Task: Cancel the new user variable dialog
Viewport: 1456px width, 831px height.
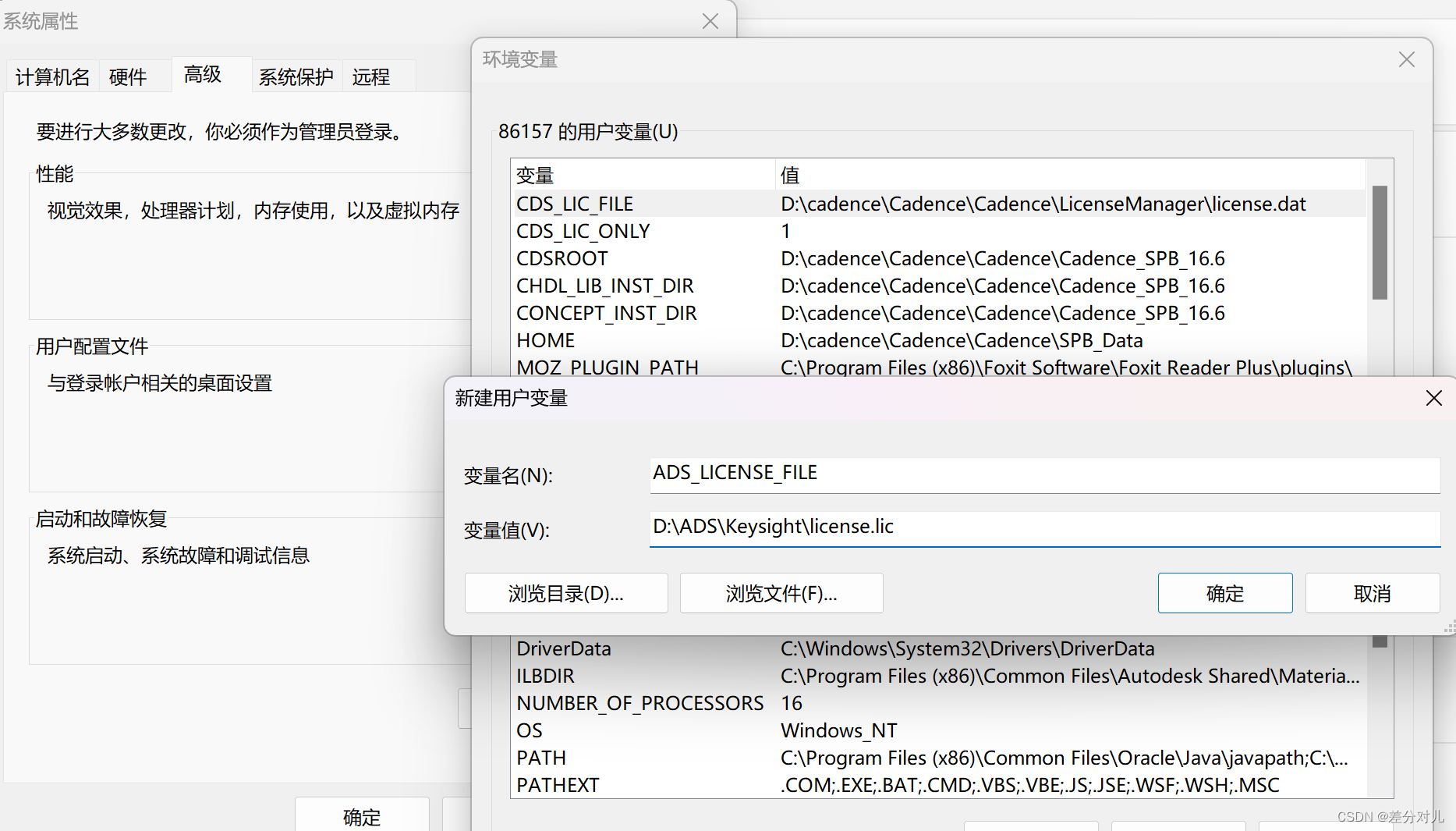Action: coord(1373,594)
